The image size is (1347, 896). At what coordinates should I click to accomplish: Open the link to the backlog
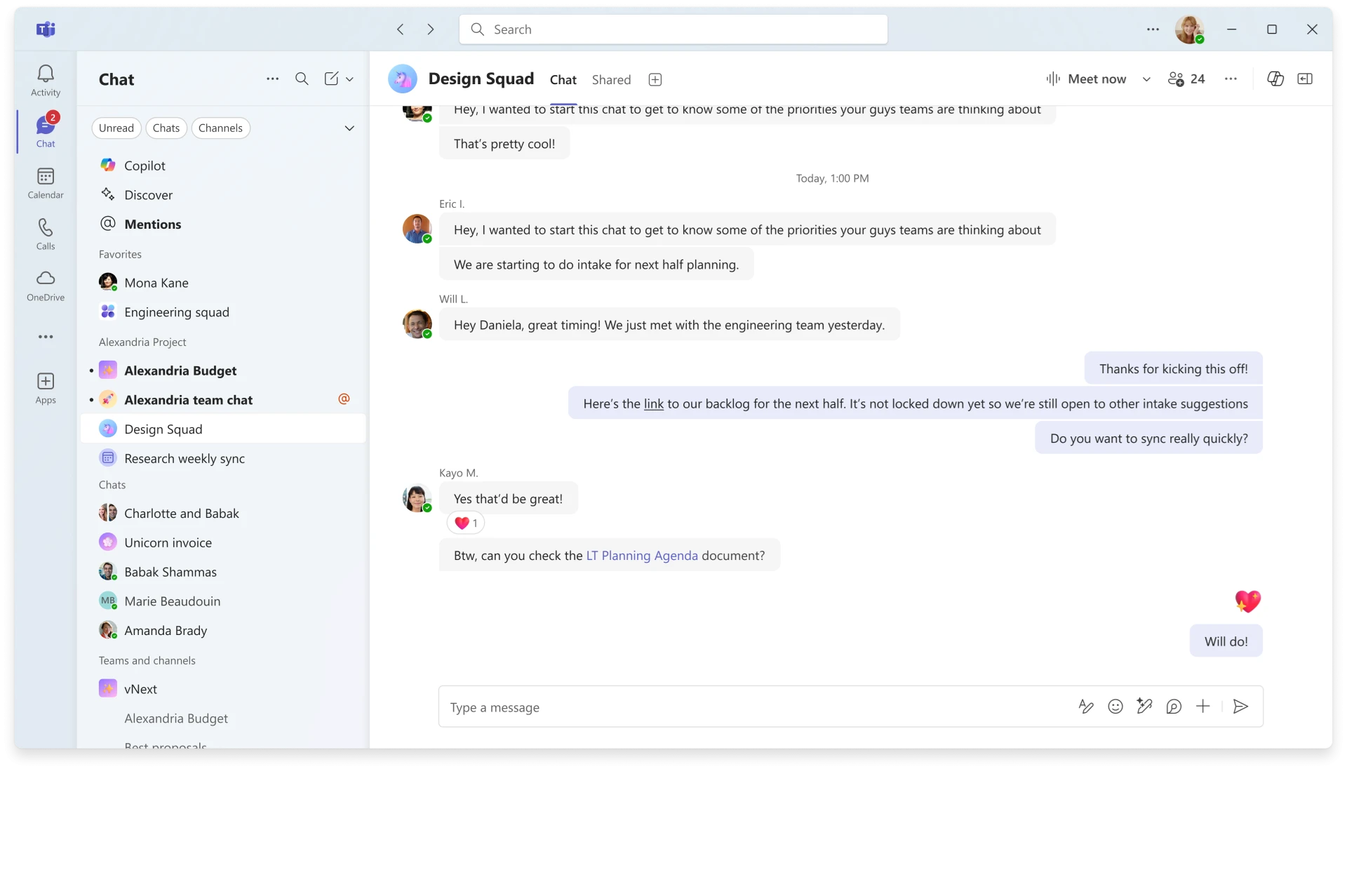point(654,403)
